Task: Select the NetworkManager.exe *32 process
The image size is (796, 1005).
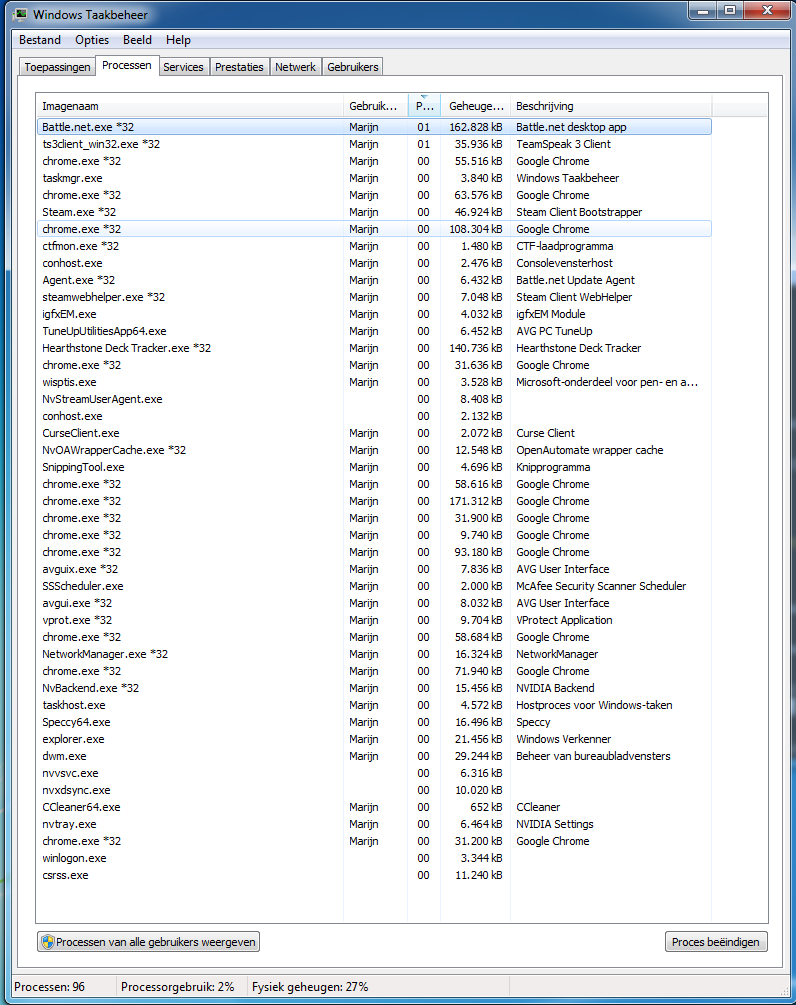Action: 374,654
